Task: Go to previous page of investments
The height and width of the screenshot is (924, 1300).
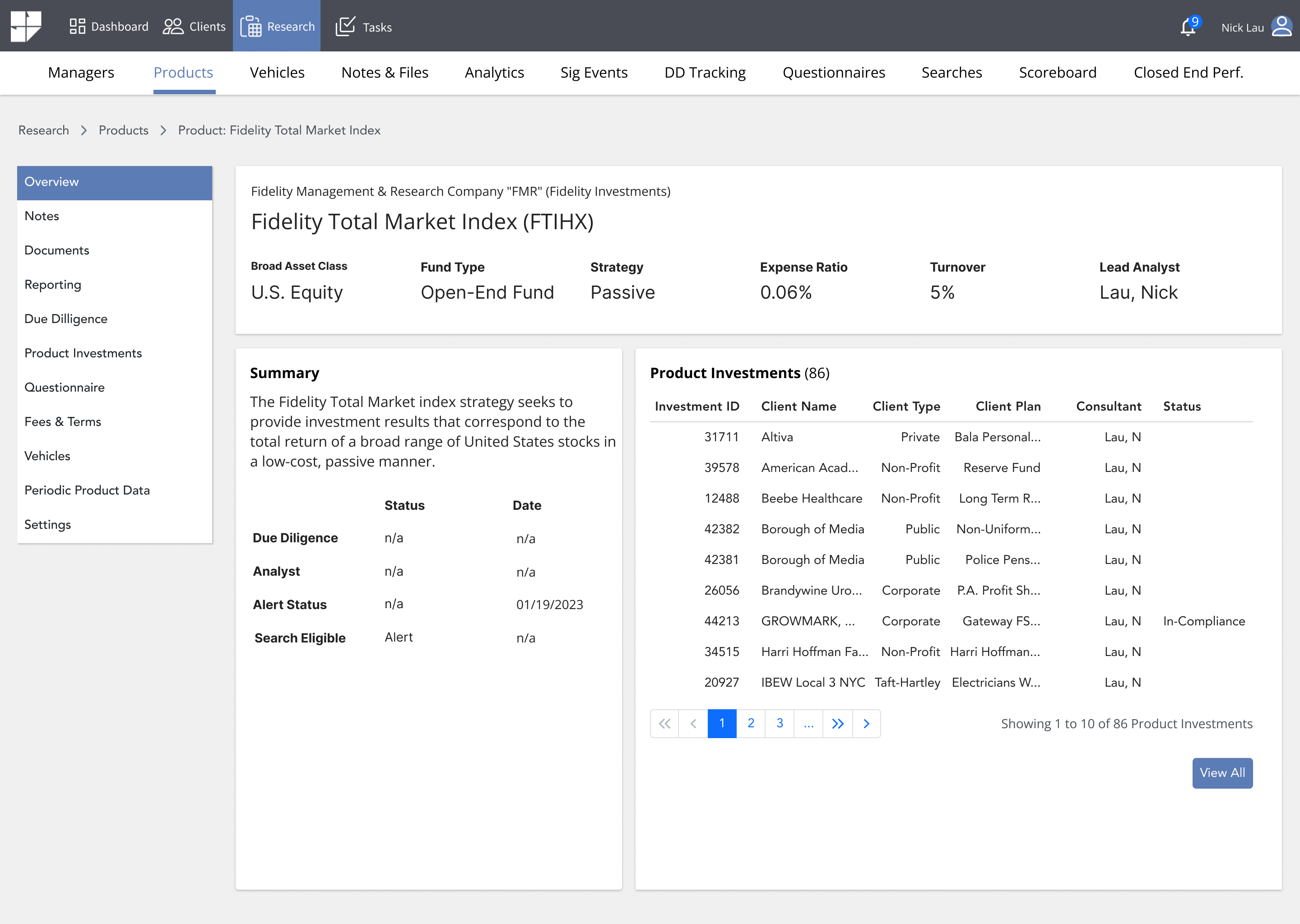Action: [x=693, y=724]
